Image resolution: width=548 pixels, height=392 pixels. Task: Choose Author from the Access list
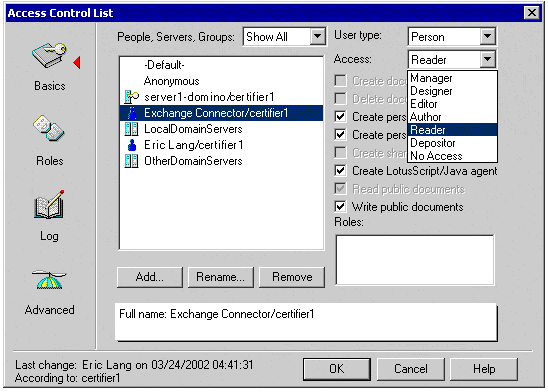tap(452, 117)
